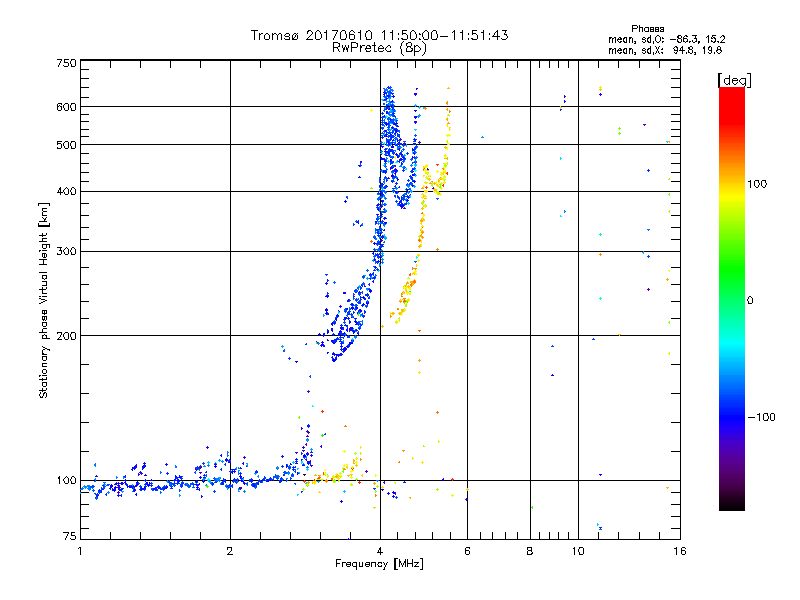800x600 pixels.
Task: Click the 16 tick label on x-axis
Action: 679,551
